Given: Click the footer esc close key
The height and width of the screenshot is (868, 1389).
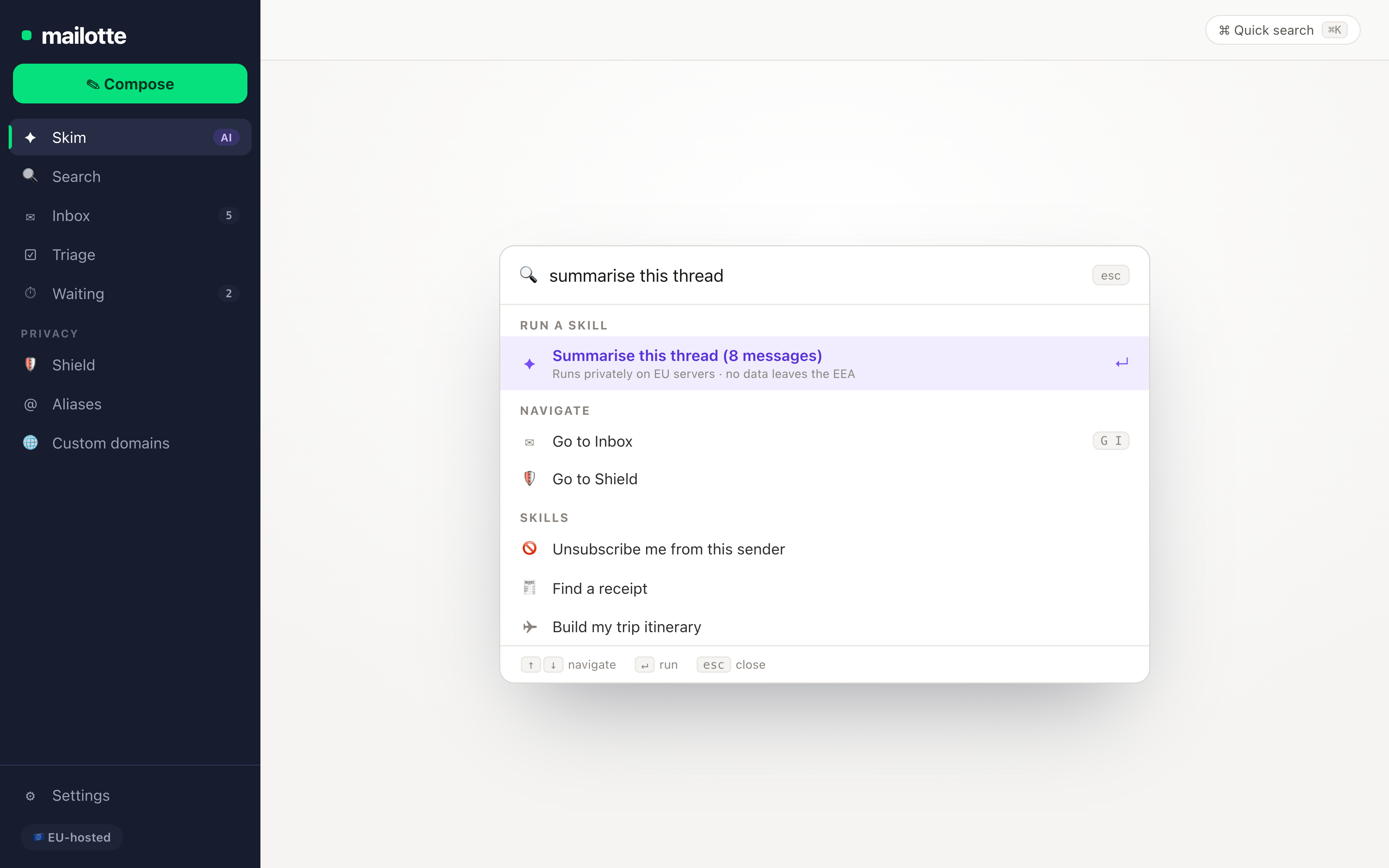Looking at the screenshot, I should click(713, 665).
